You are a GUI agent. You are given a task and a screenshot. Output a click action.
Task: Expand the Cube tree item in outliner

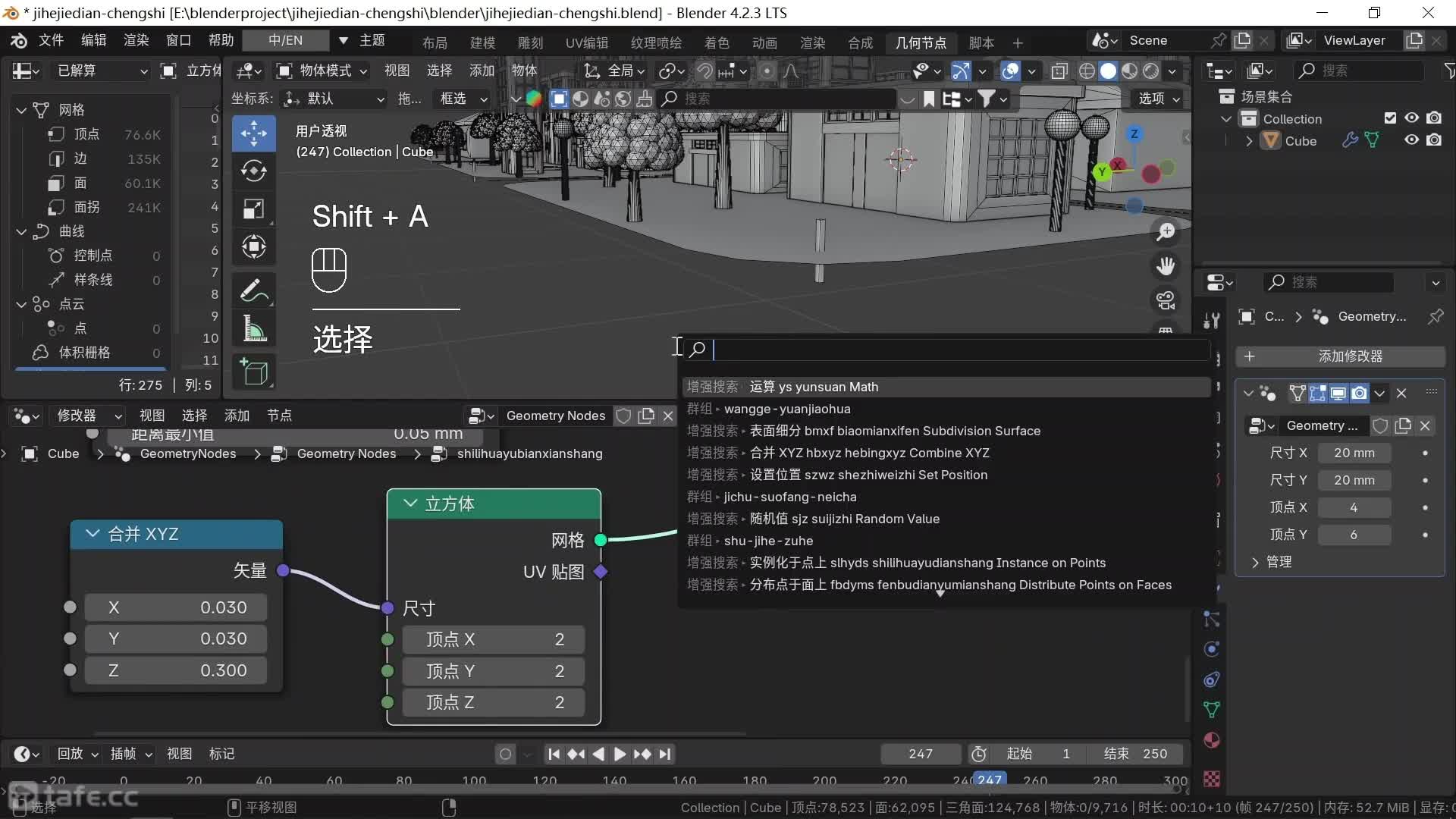pyautogui.click(x=1249, y=141)
